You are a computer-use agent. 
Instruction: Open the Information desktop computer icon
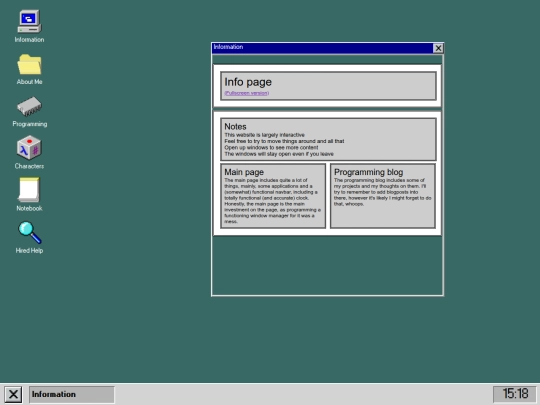pyautogui.click(x=29, y=21)
